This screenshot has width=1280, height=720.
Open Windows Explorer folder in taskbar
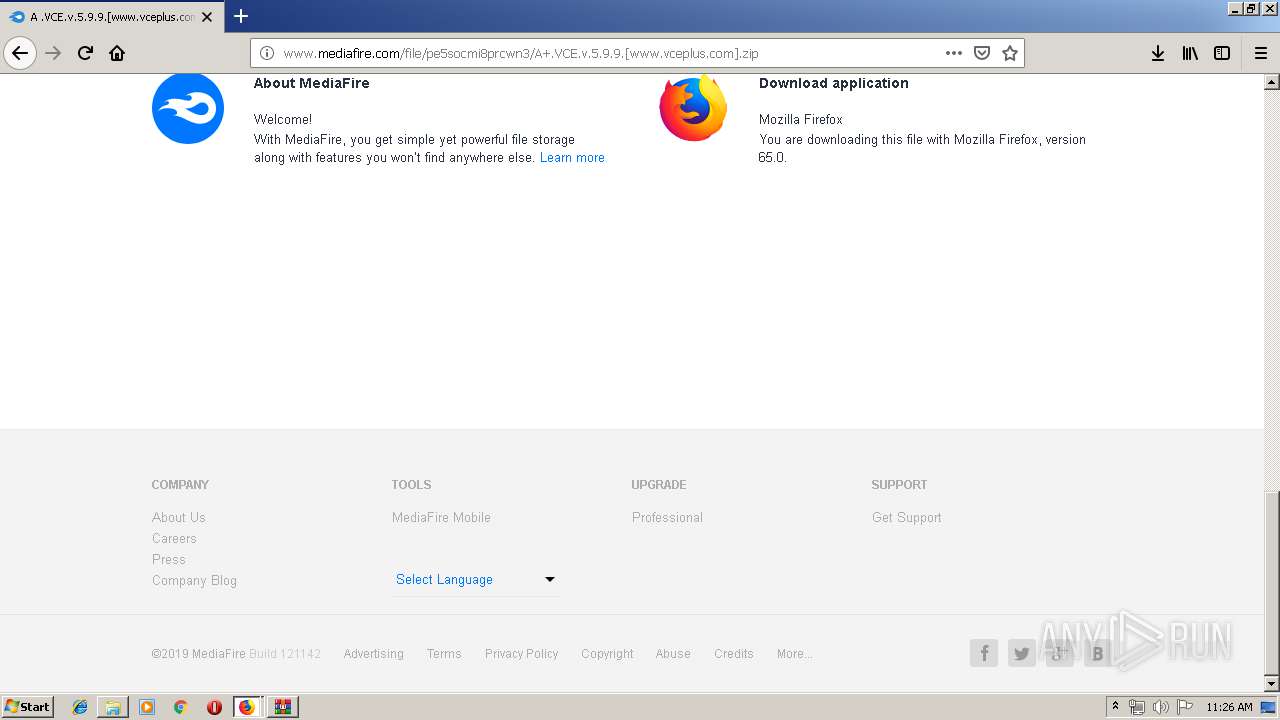click(113, 707)
